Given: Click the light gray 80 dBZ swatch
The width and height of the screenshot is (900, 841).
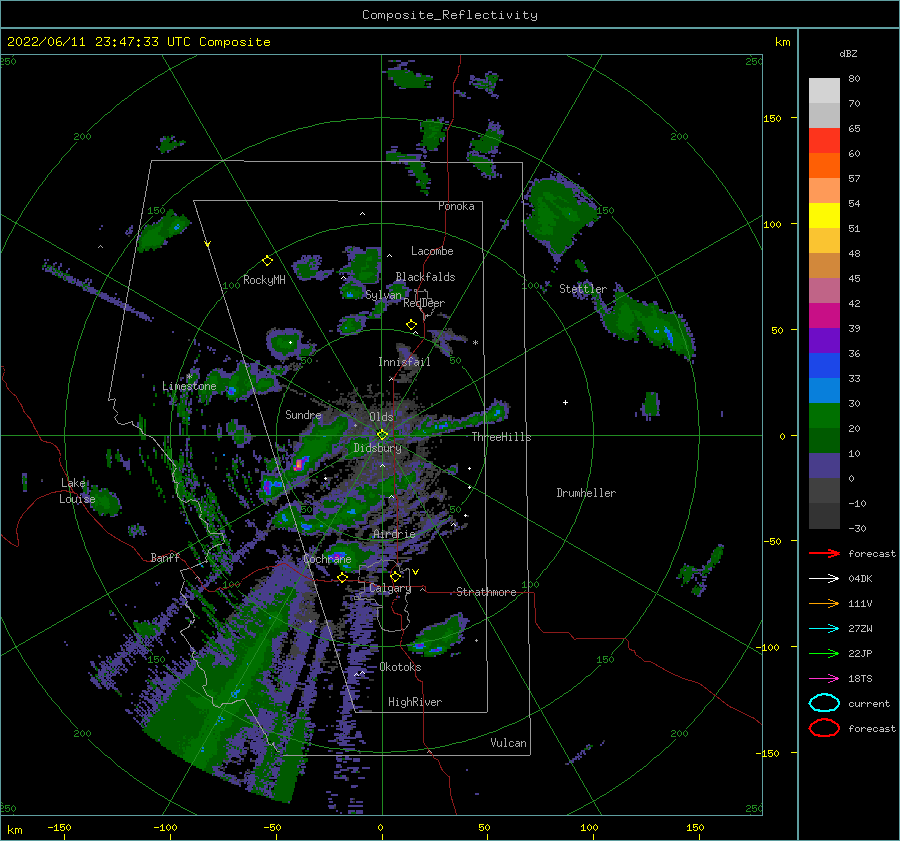Looking at the screenshot, I should pyautogui.click(x=824, y=91).
